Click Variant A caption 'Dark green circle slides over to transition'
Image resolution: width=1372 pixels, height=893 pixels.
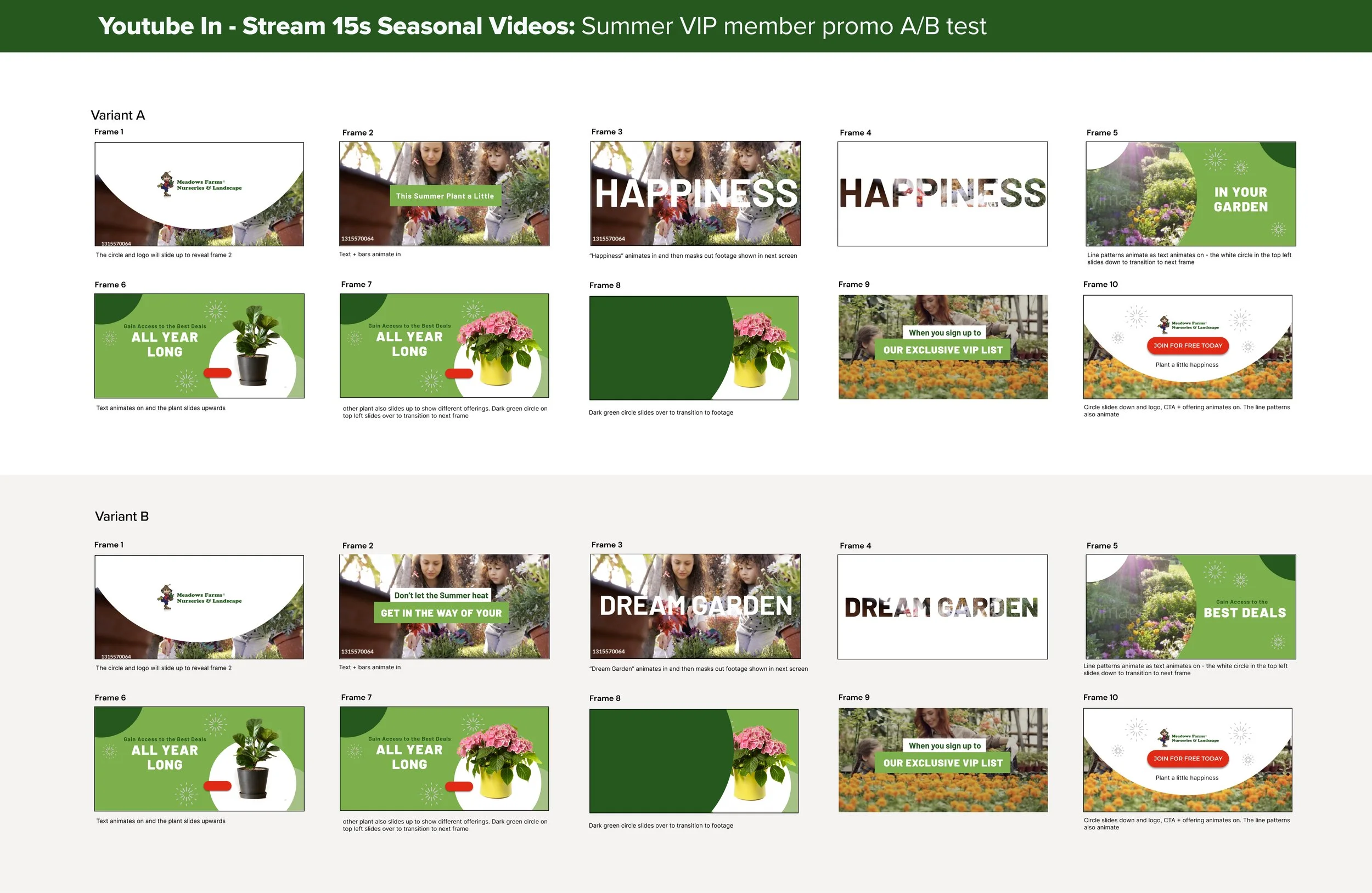pos(661,412)
